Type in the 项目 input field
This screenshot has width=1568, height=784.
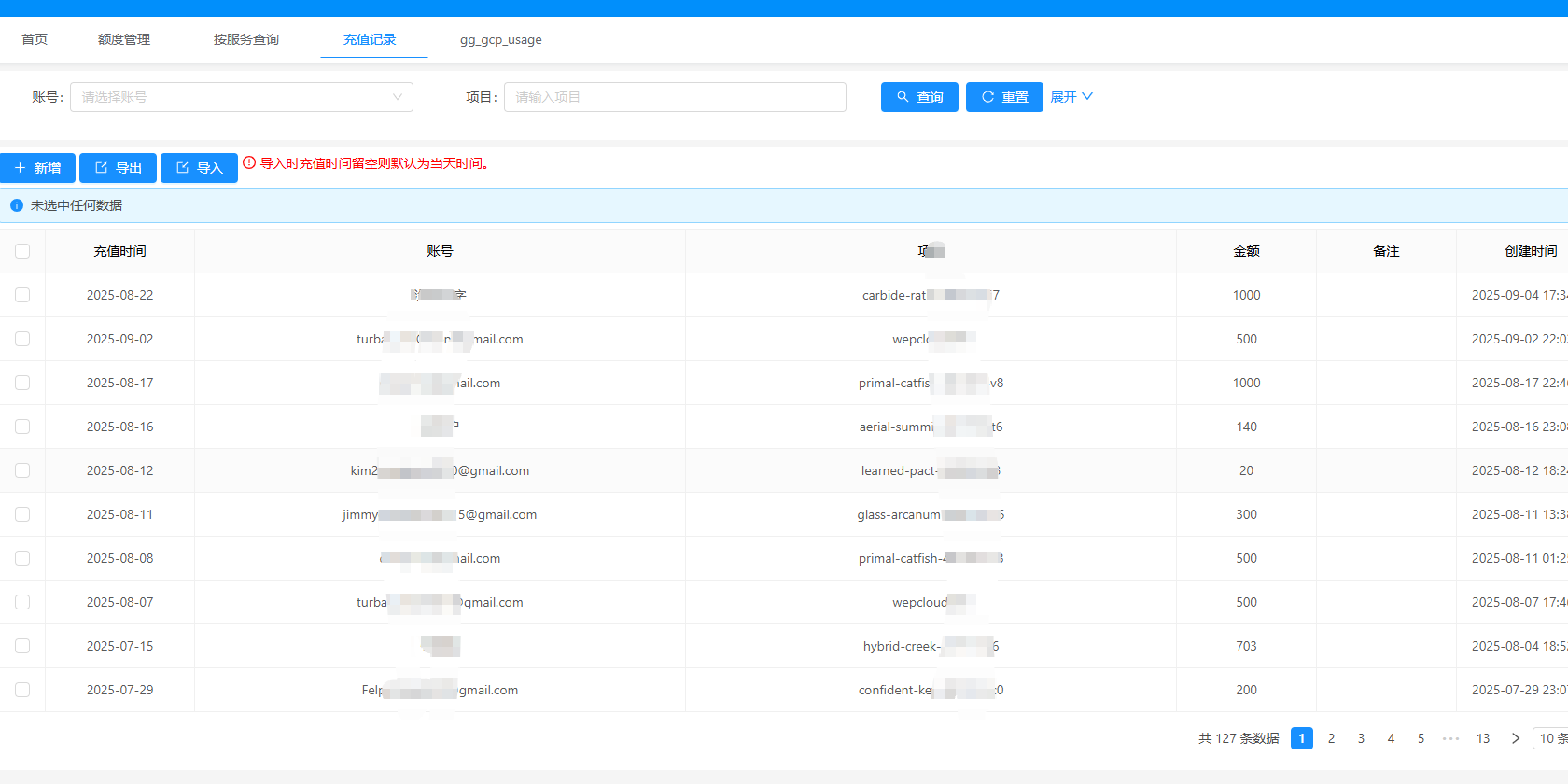coord(675,97)
